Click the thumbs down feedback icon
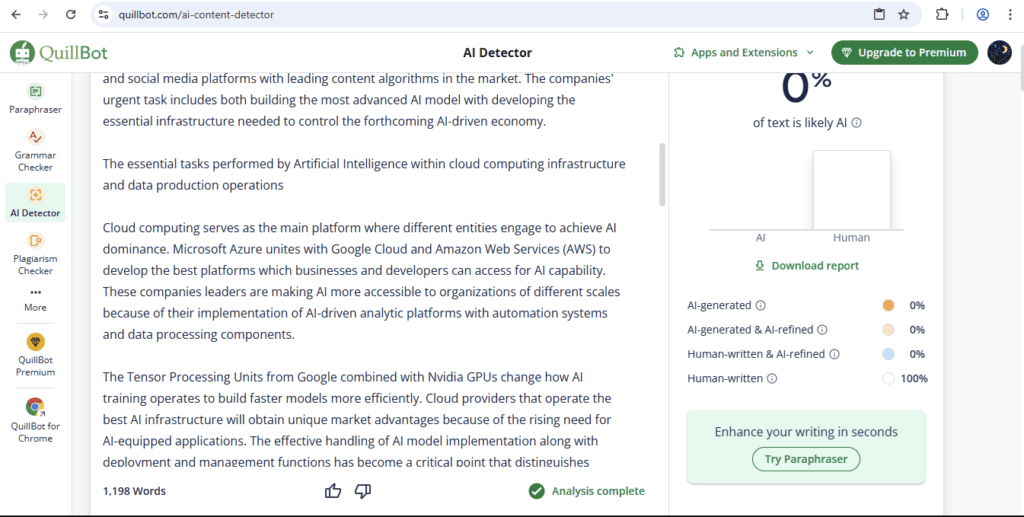1024x517 pixels. [363, 491]
